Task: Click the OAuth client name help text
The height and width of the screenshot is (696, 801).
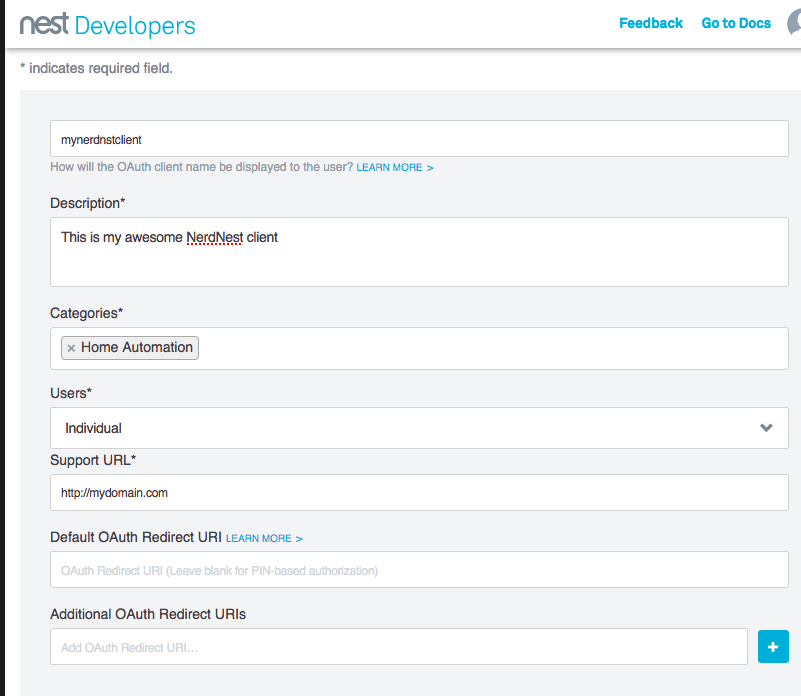Action: coord(202,167)
